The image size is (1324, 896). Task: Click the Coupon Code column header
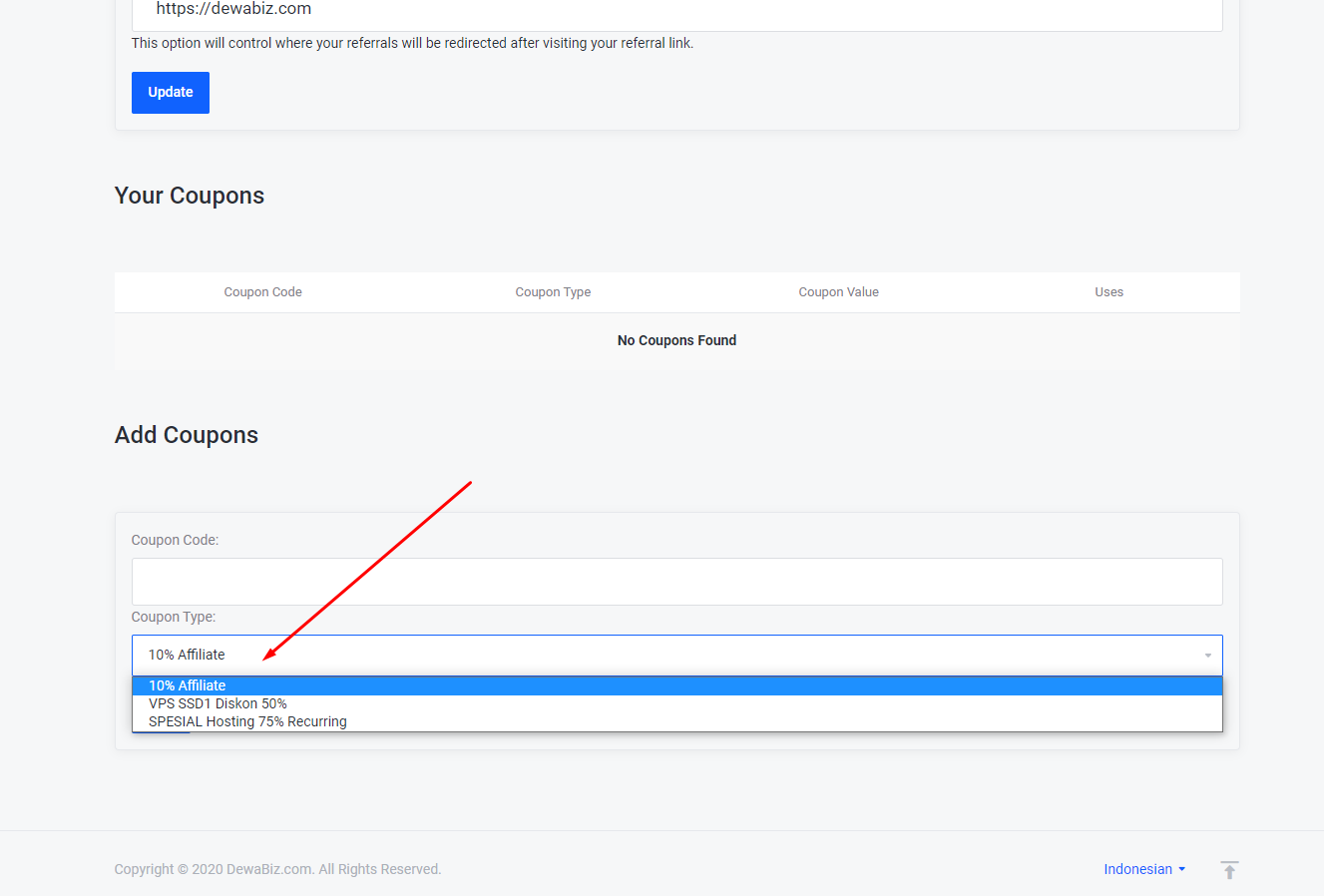click(262, 292)
